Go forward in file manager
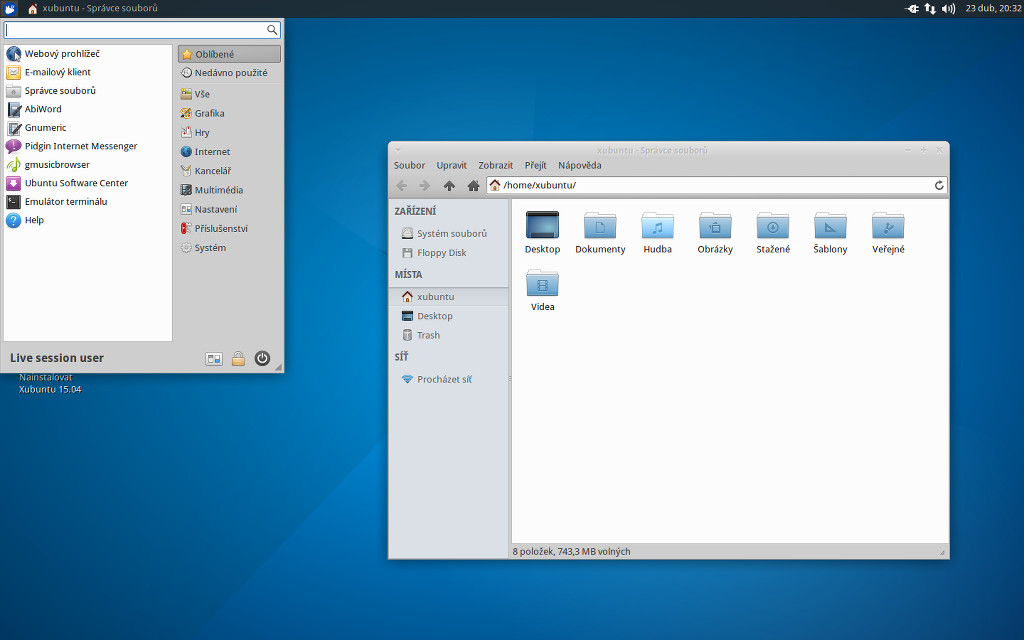This screenshot has height=640, width=1024. click(x=424, y=186)
